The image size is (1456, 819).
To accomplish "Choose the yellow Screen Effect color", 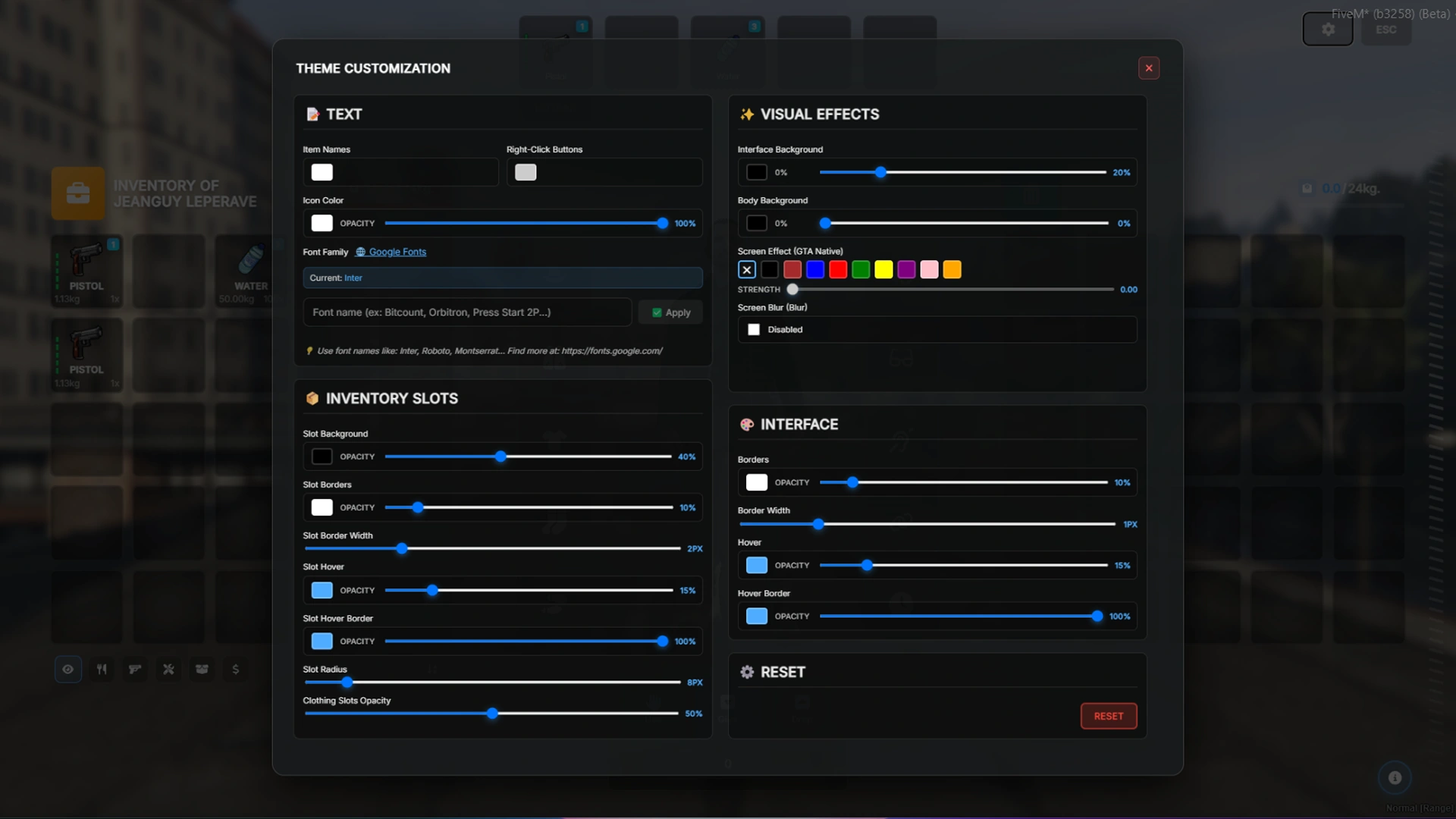I will (x=883, y=270).
